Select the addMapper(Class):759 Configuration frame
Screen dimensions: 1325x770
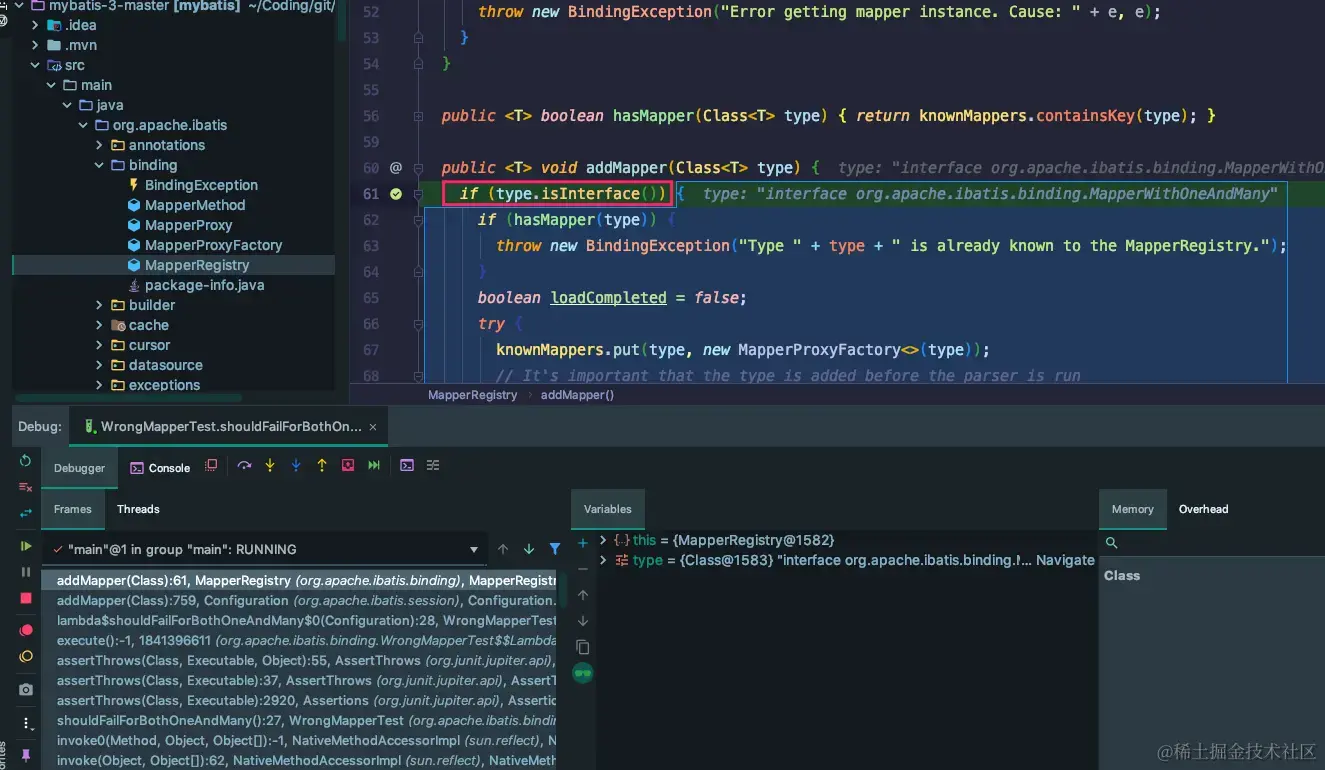click(299, 600)
